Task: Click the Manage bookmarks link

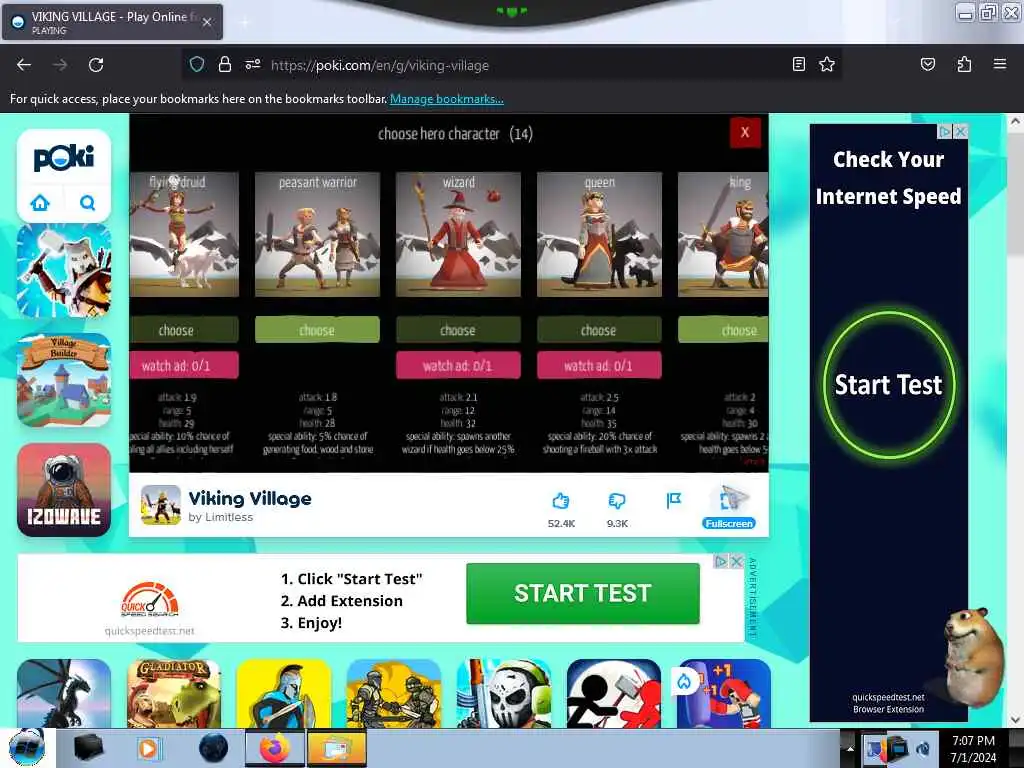Action: pyautogui.click(x=447, y=99)
